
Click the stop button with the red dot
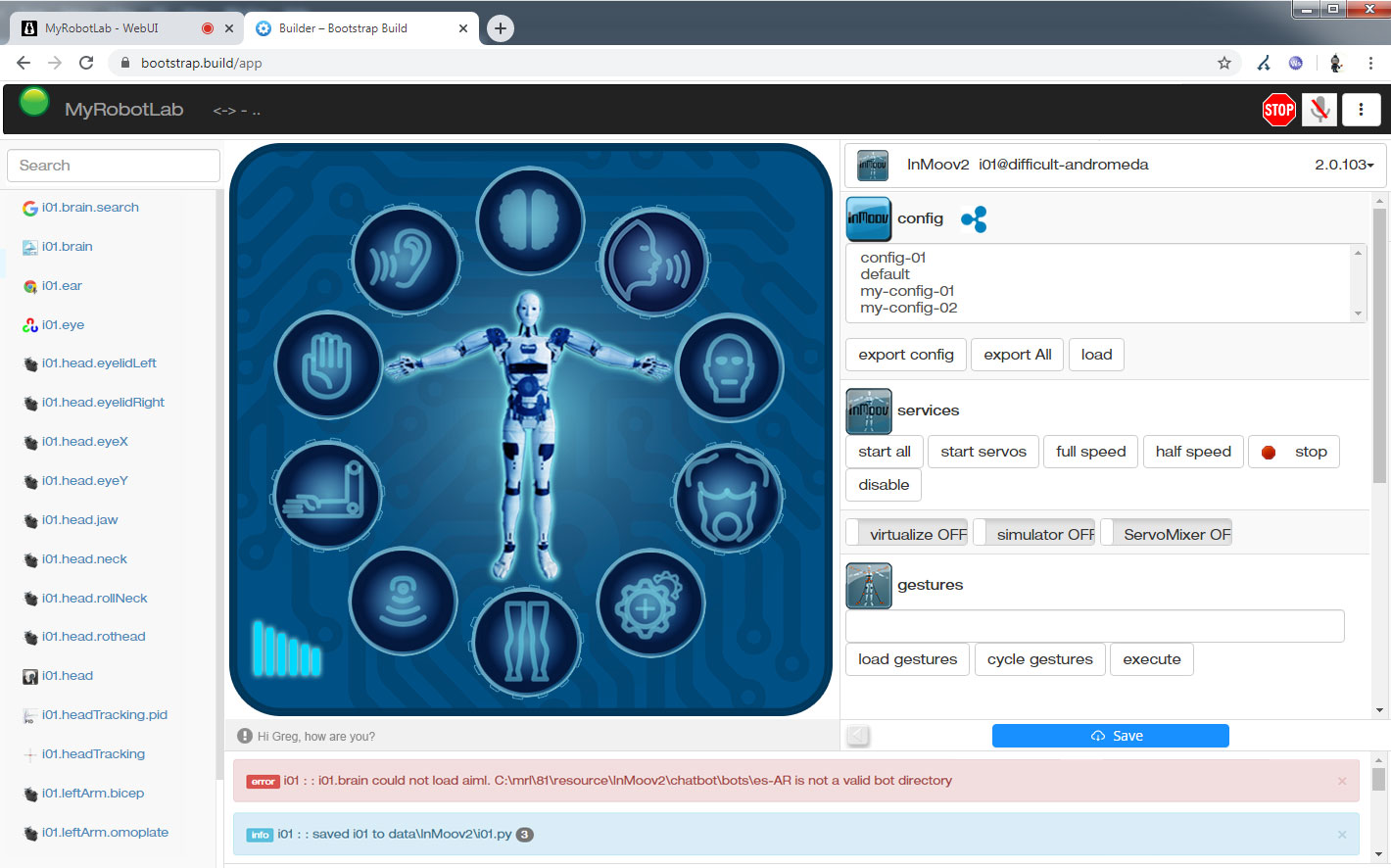click(x=1294, y=452)
